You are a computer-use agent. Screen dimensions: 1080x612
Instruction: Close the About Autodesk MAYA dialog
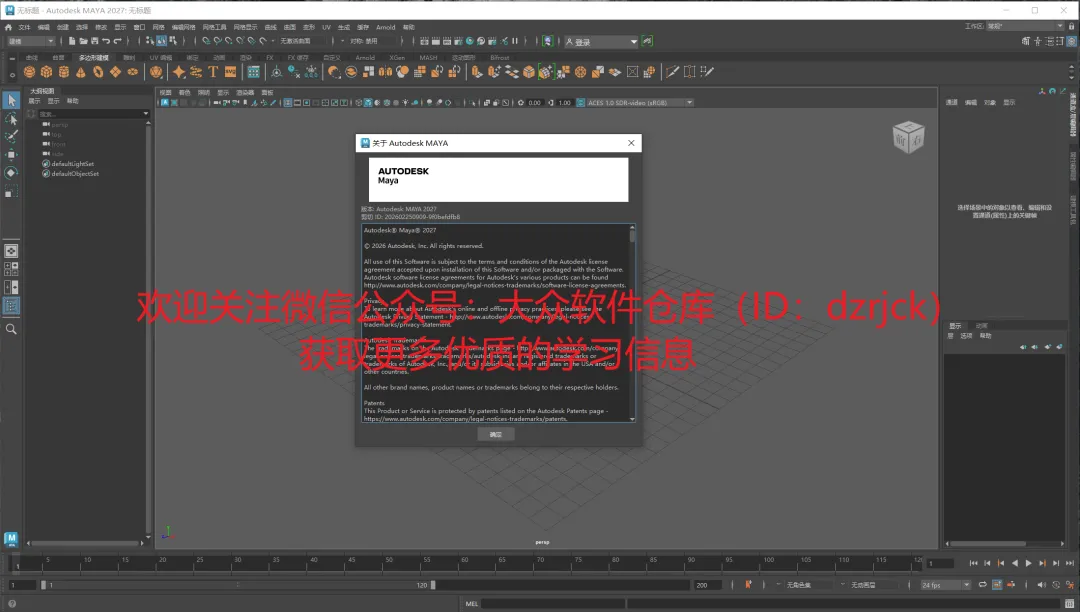click(x=631, y=143)
